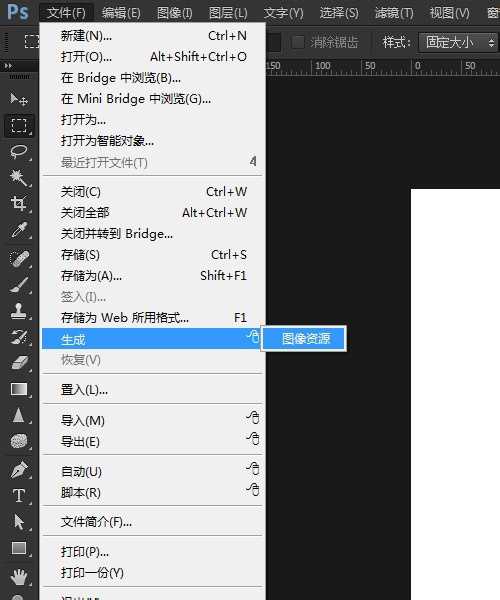Select the Sponge tool

click(18, 441)
